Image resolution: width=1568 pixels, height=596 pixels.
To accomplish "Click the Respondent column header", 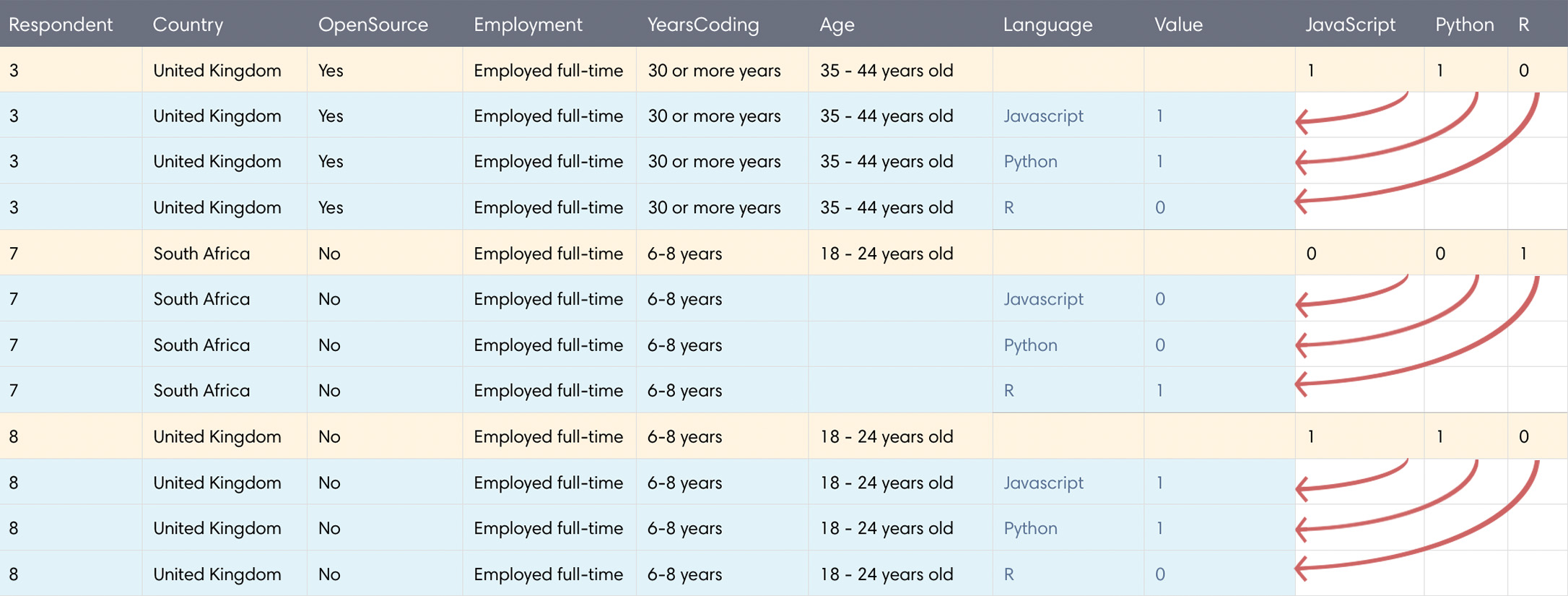I will [x=61, y=25].
